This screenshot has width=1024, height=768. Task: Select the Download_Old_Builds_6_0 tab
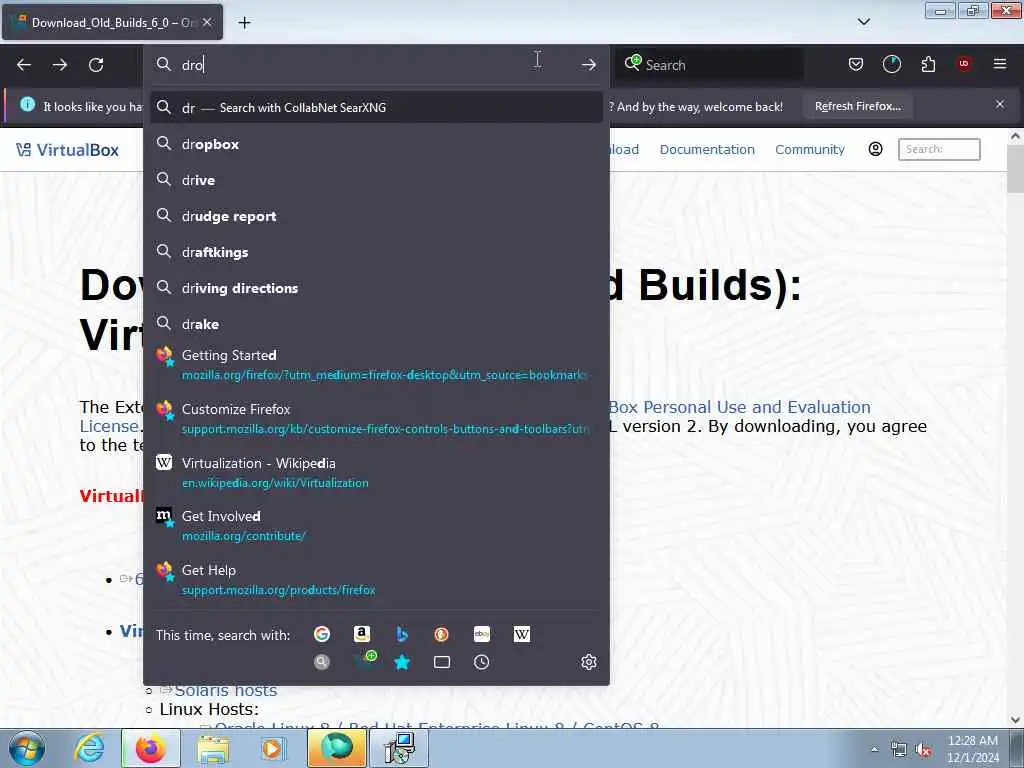[112, 22]
